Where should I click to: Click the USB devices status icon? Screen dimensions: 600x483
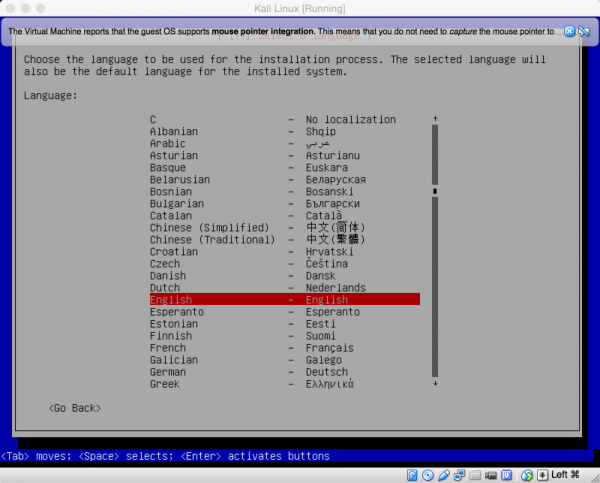click(x=443, y=475)
